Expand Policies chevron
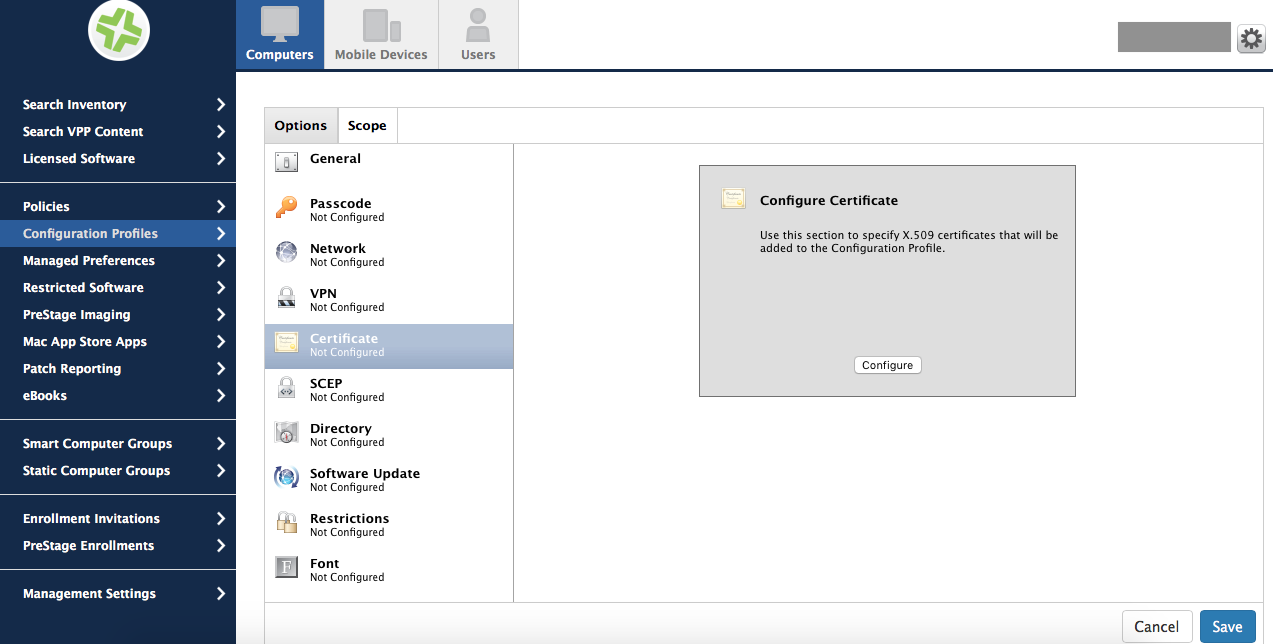The width and height of the screenshot is (1273, 644). coord(221,206)
